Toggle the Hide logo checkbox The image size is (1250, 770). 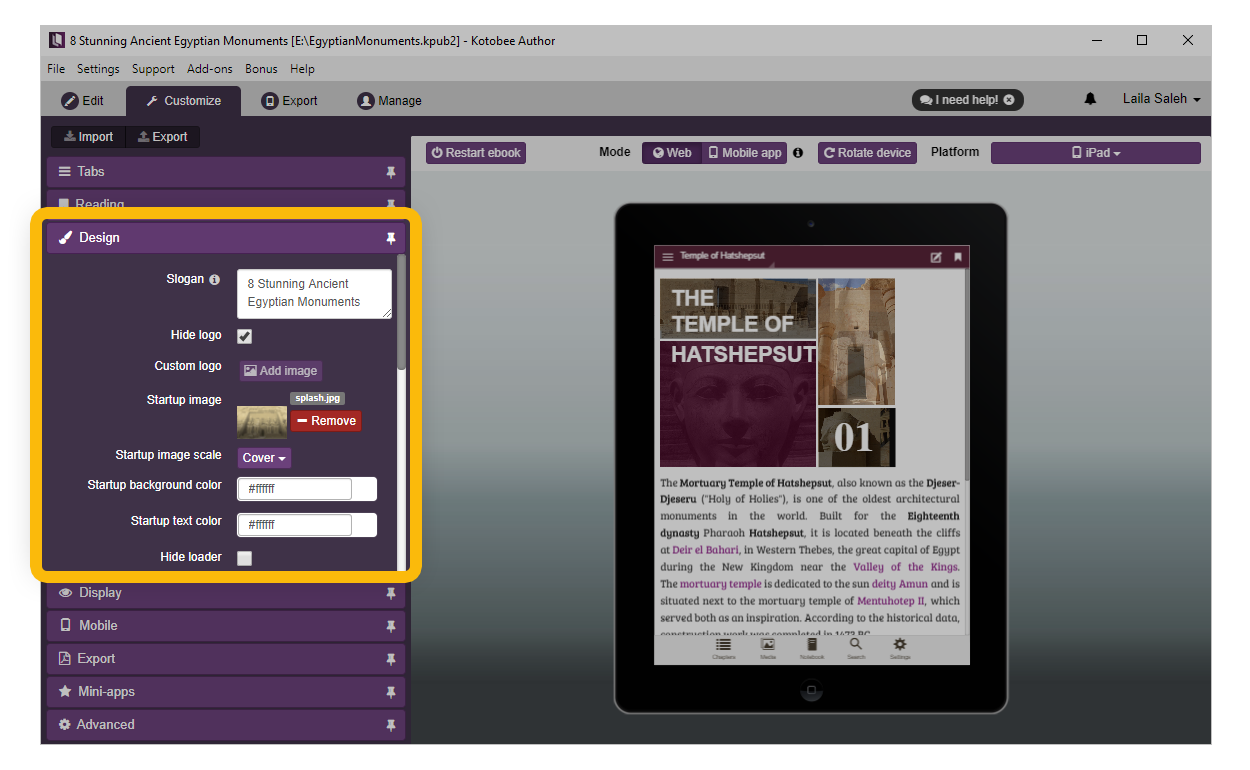click(x=244, y=336)
